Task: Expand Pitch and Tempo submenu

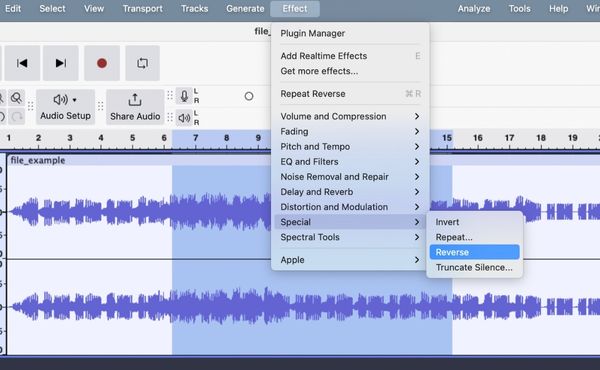Action: coord(350,147)
